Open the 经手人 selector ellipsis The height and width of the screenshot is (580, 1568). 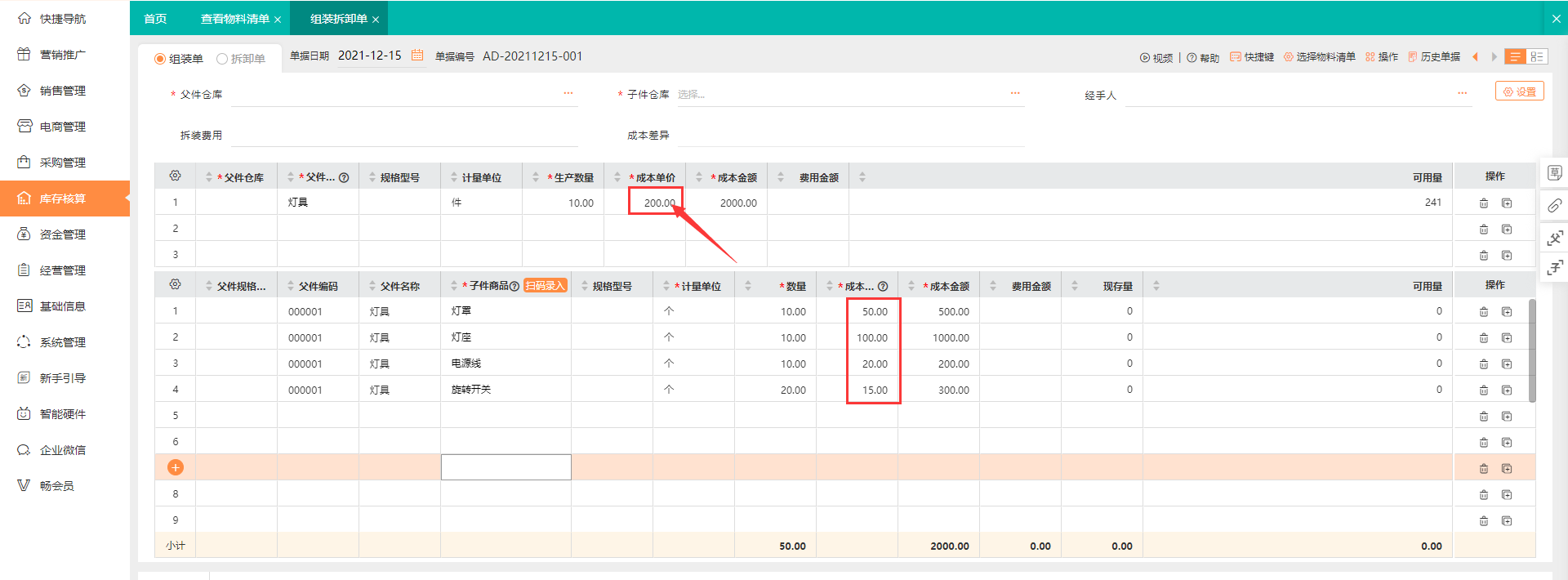point(1461,94)
